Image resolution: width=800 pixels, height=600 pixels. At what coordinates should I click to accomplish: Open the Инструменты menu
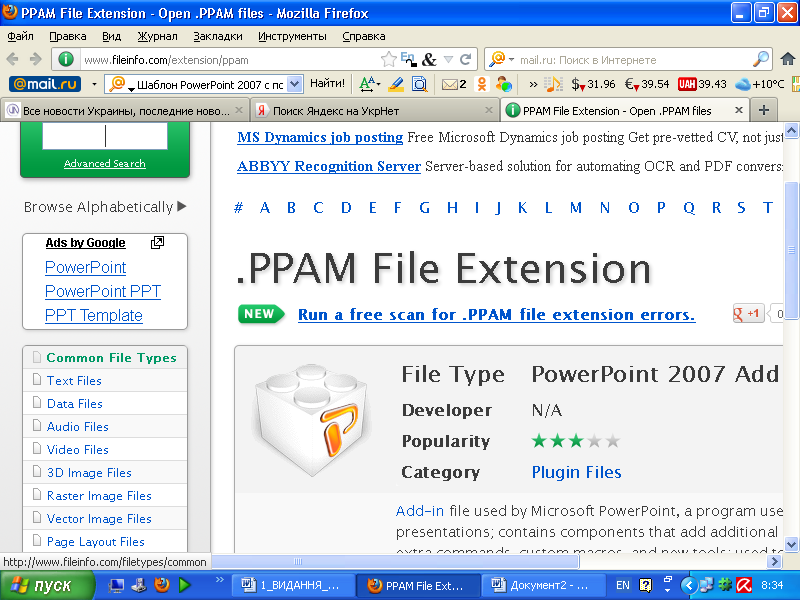(292, 36)
